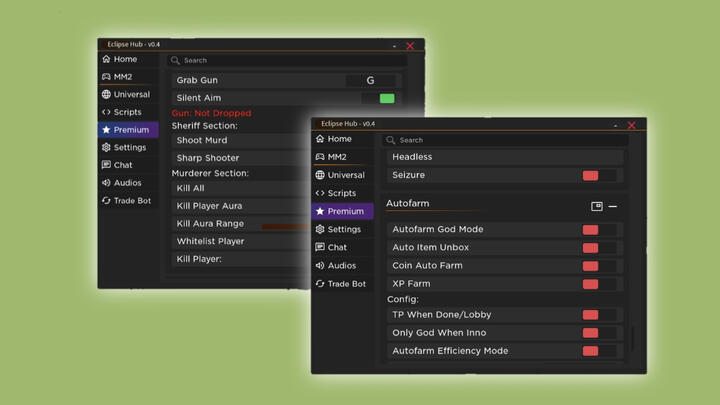720x405 pixels.
Task: Click the MM2 gamepad icon in the front window
Action: pyautogui.click(x=320, y=157)
